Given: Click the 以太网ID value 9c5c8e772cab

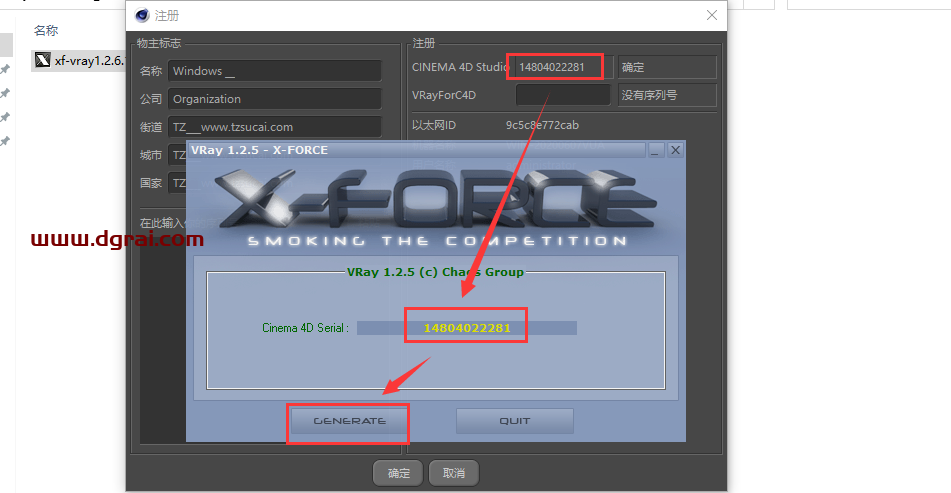Looking at the screenshot, I should tap(542, 125).
